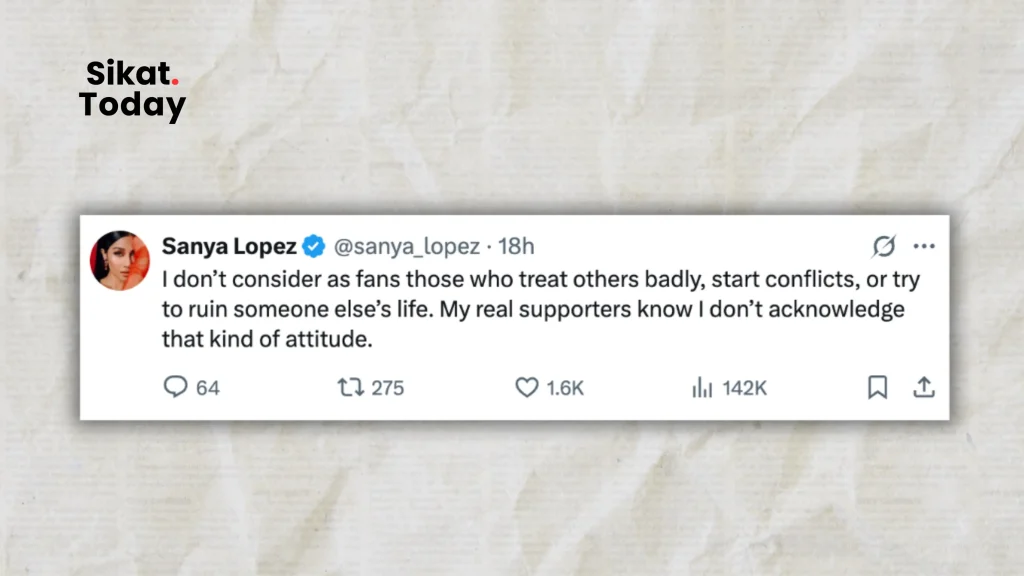The width and height of the screenshot is (1024, 576).
Task: Like the tweet with the heart icon
Action: pyautogui.click(x=526, y=387)
